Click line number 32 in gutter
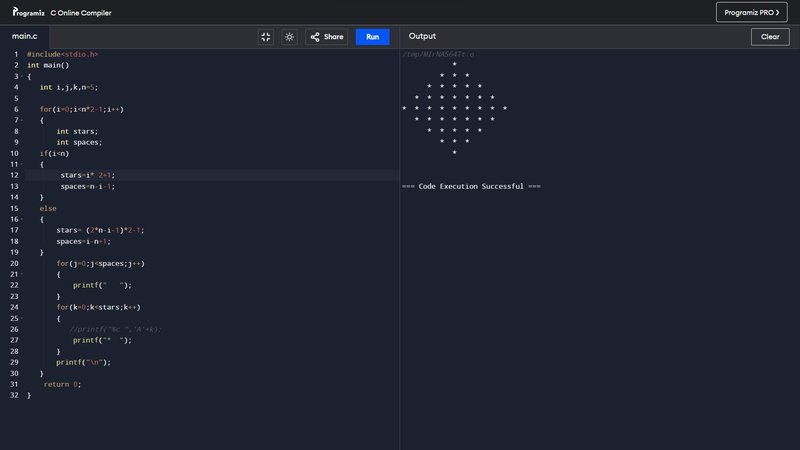 coord(14,395)
